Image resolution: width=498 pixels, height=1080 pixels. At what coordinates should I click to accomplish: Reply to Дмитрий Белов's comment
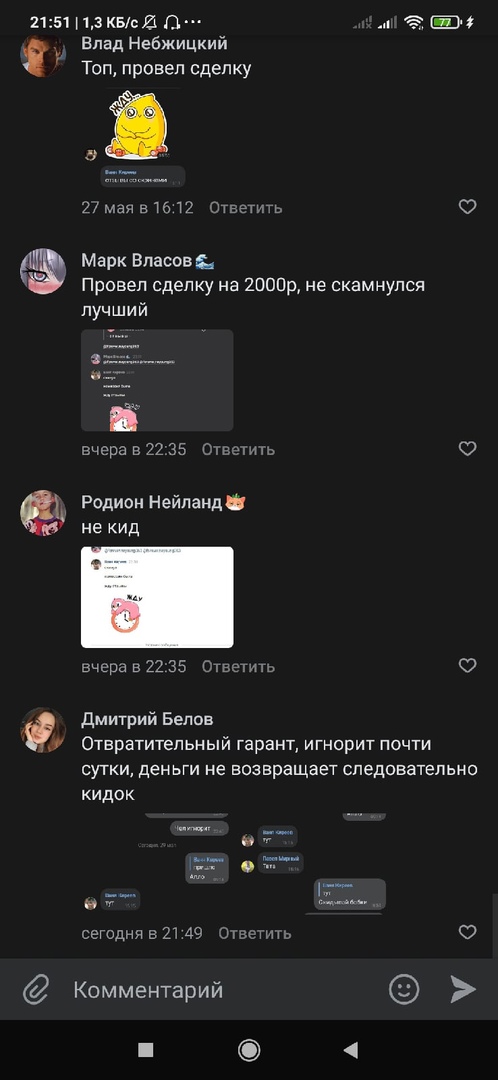(x=255, y=933)
